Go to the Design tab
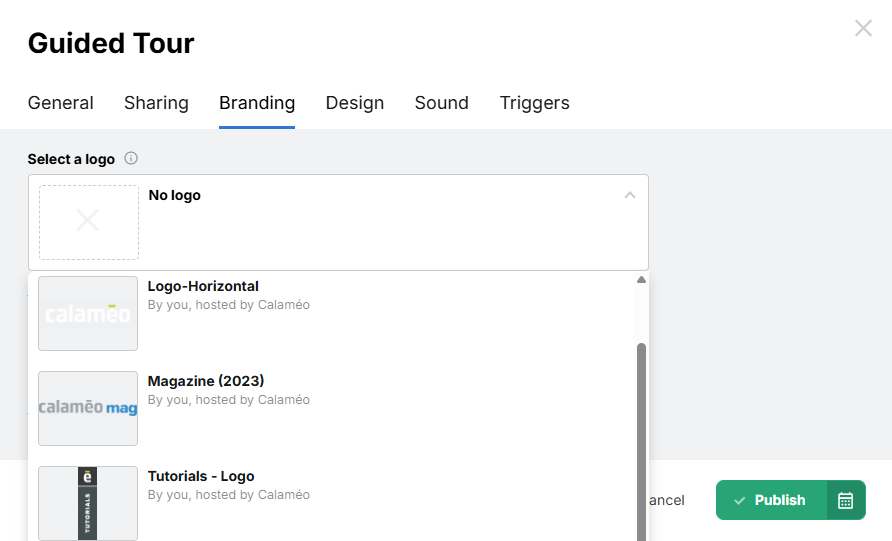This screenshot has height=541, width=892. pyautogui.click(x=354, y=103)
